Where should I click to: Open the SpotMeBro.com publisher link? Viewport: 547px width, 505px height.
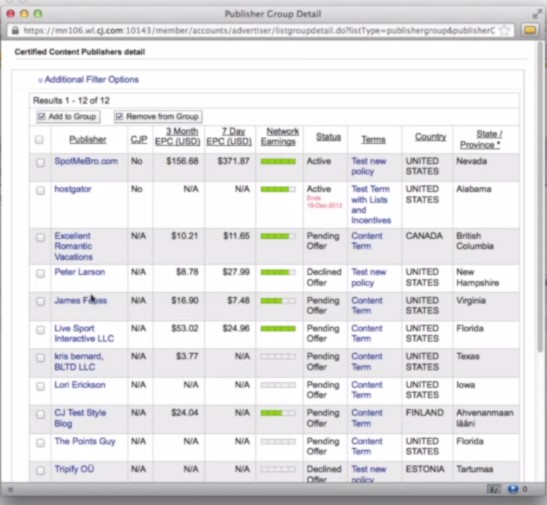86,161
